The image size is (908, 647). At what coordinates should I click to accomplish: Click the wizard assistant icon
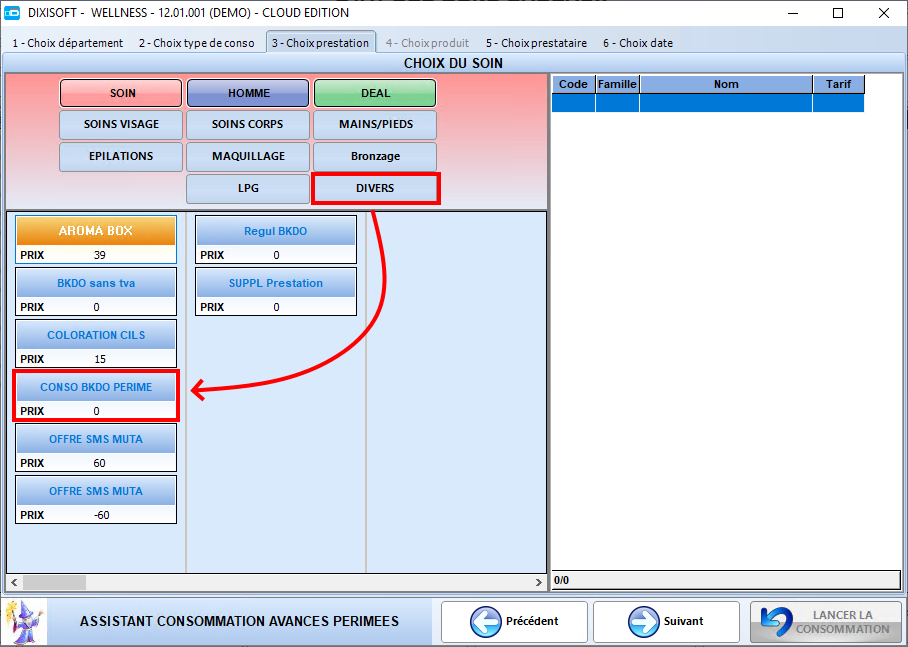[x=25, y=621]
